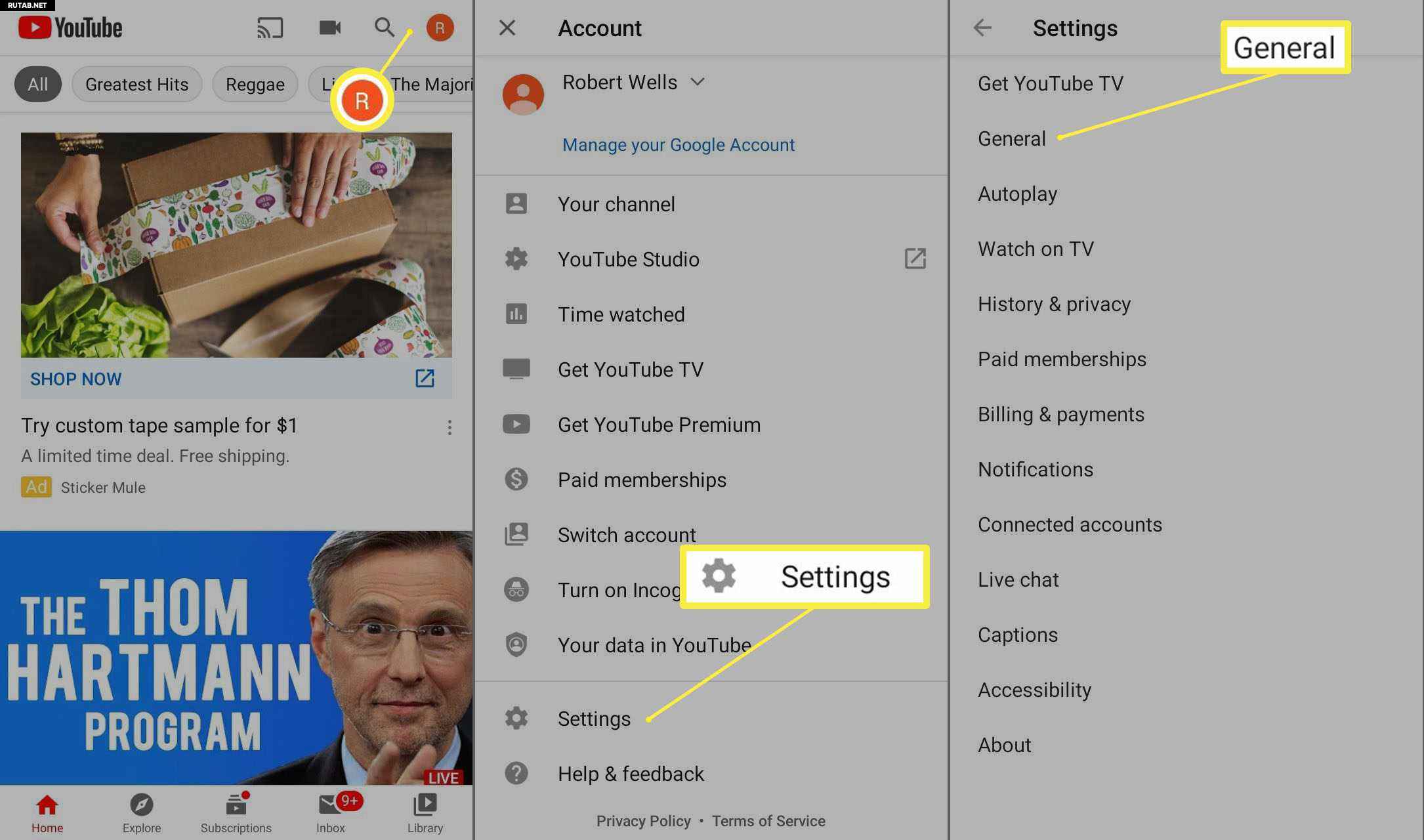Viewport: 1424px width, 840px height.
Task: Open the Library tab
Action: point(425,814)
